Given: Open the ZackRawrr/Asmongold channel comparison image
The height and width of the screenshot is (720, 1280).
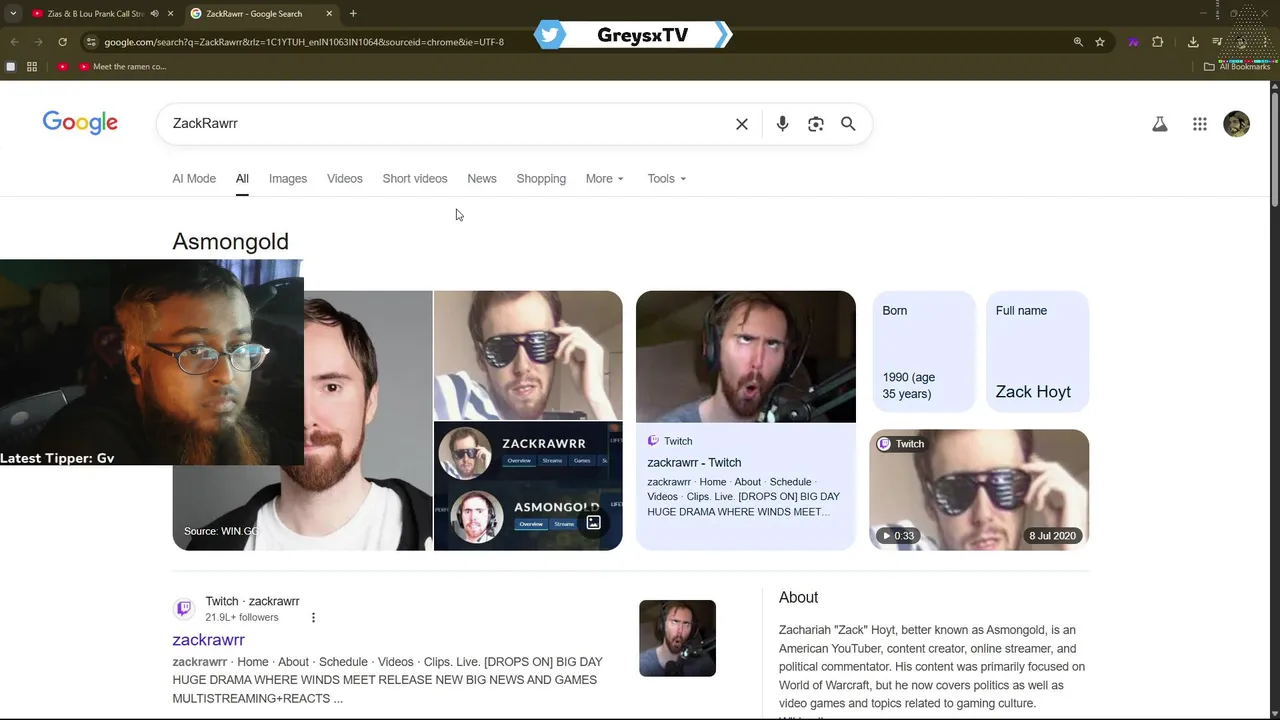Looking at the screenshot, I should click(528, 486).
